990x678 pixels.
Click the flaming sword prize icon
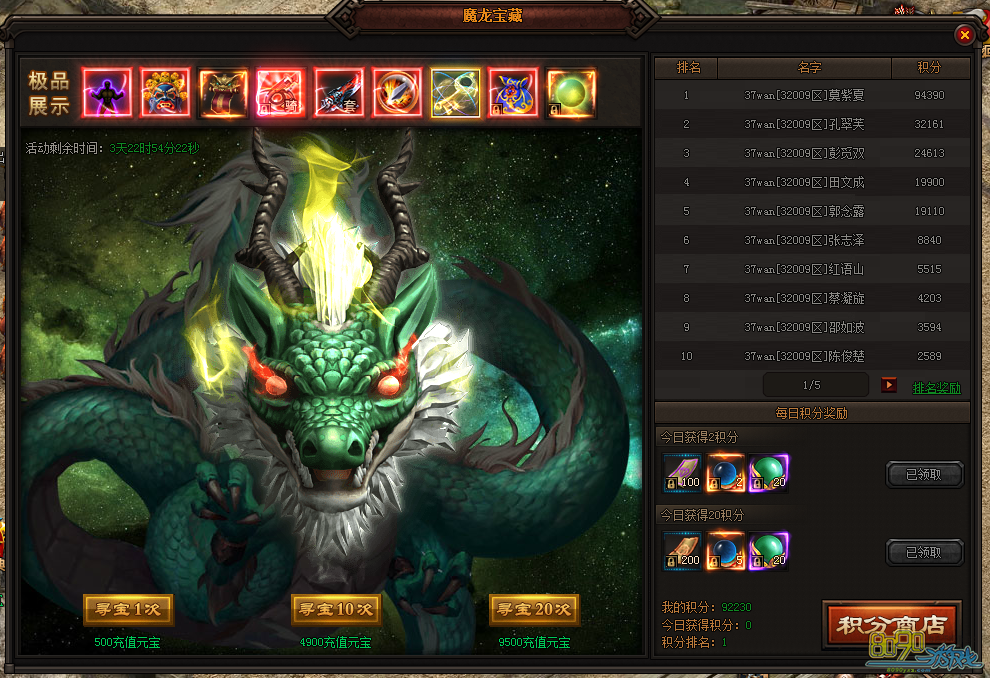(x=397, y=93)
